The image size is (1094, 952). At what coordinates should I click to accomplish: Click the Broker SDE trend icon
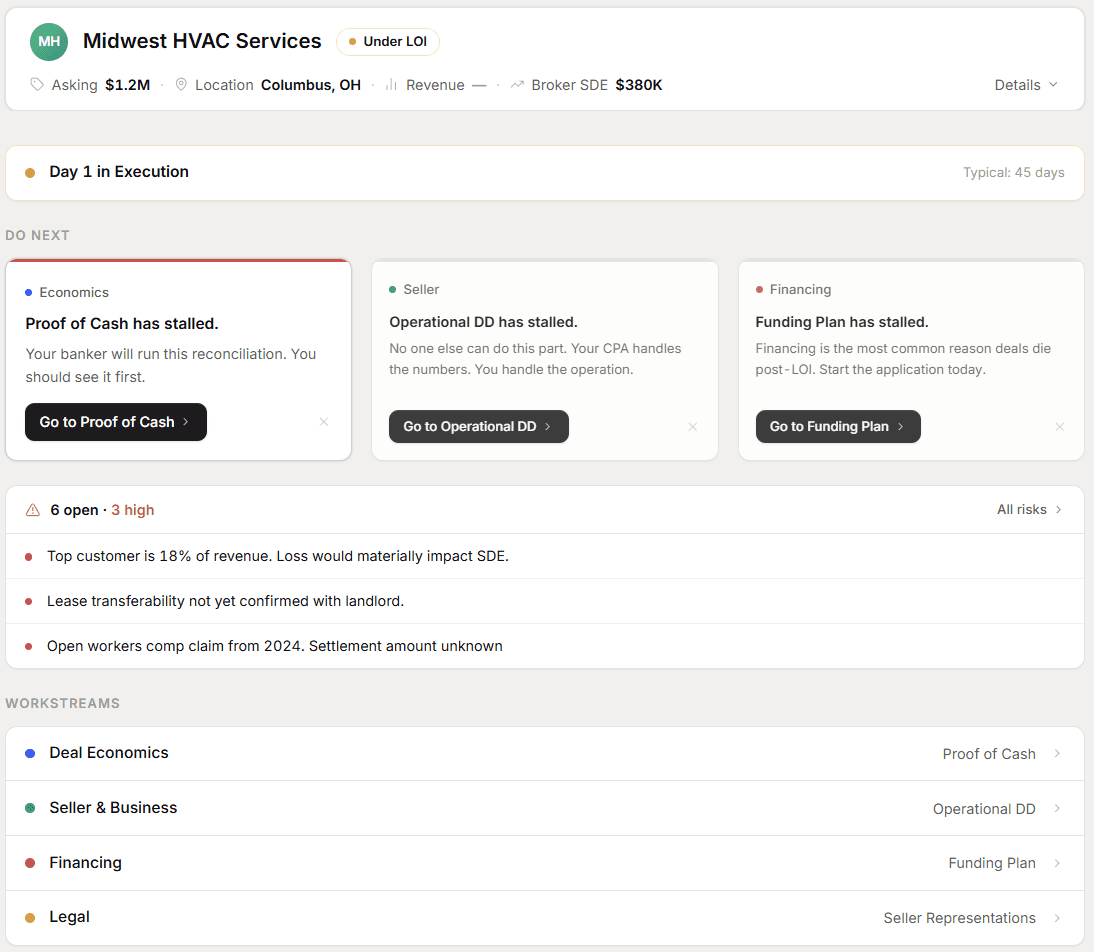point(517,84)
